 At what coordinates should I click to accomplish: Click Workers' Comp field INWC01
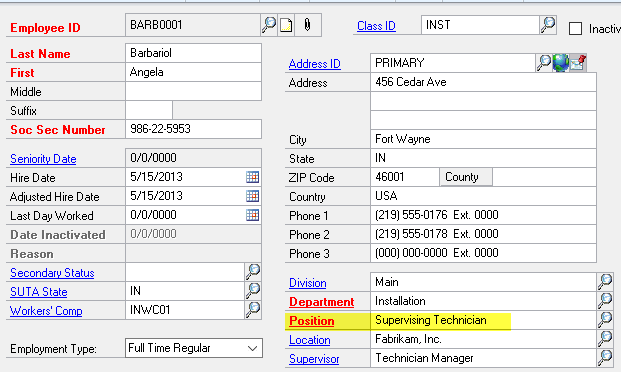pyautogui.click(x=185, y=310)
